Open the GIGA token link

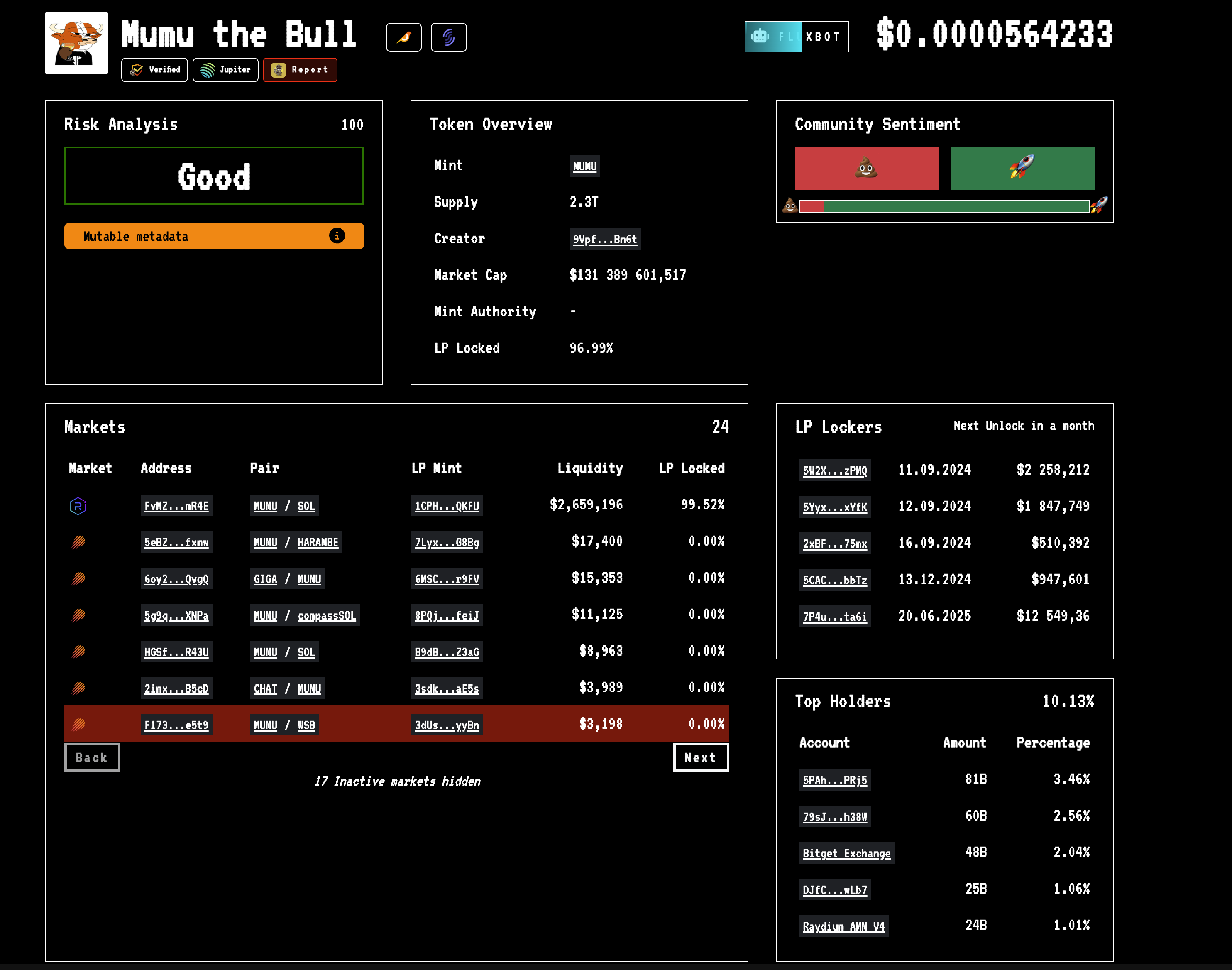tap(265, 579)
